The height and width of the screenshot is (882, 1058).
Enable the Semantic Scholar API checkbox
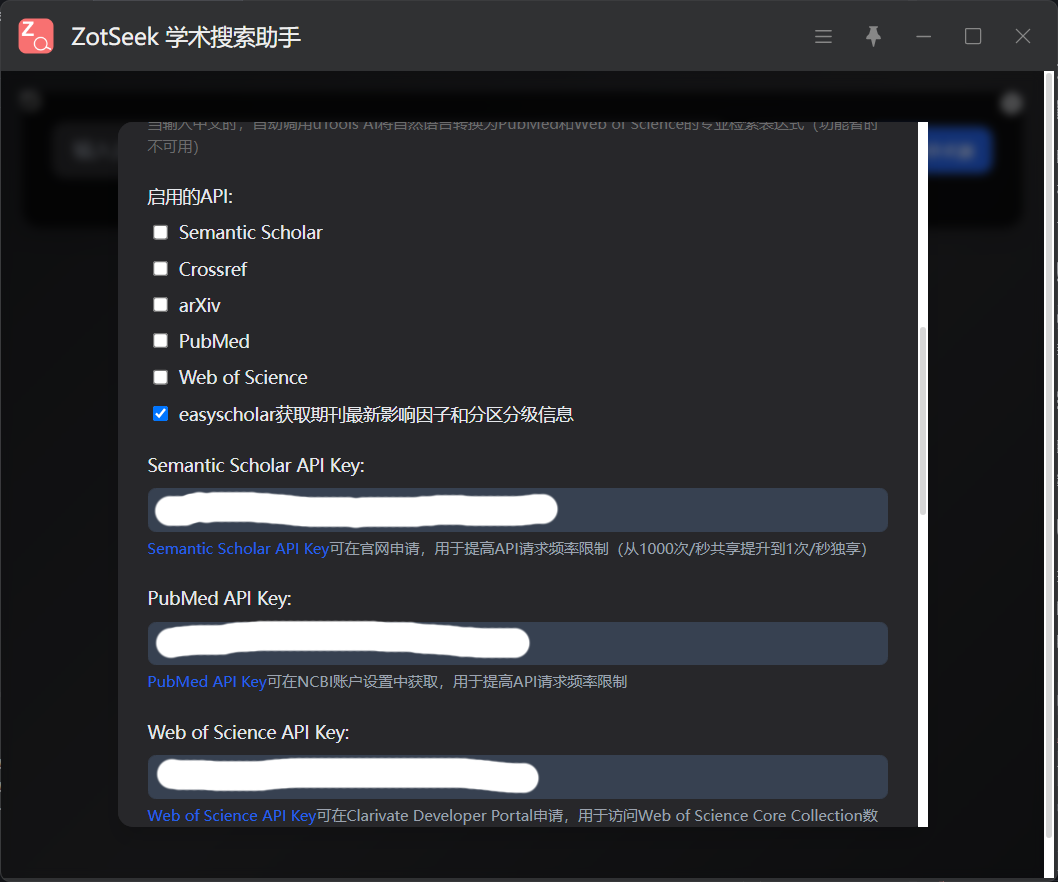161,233
